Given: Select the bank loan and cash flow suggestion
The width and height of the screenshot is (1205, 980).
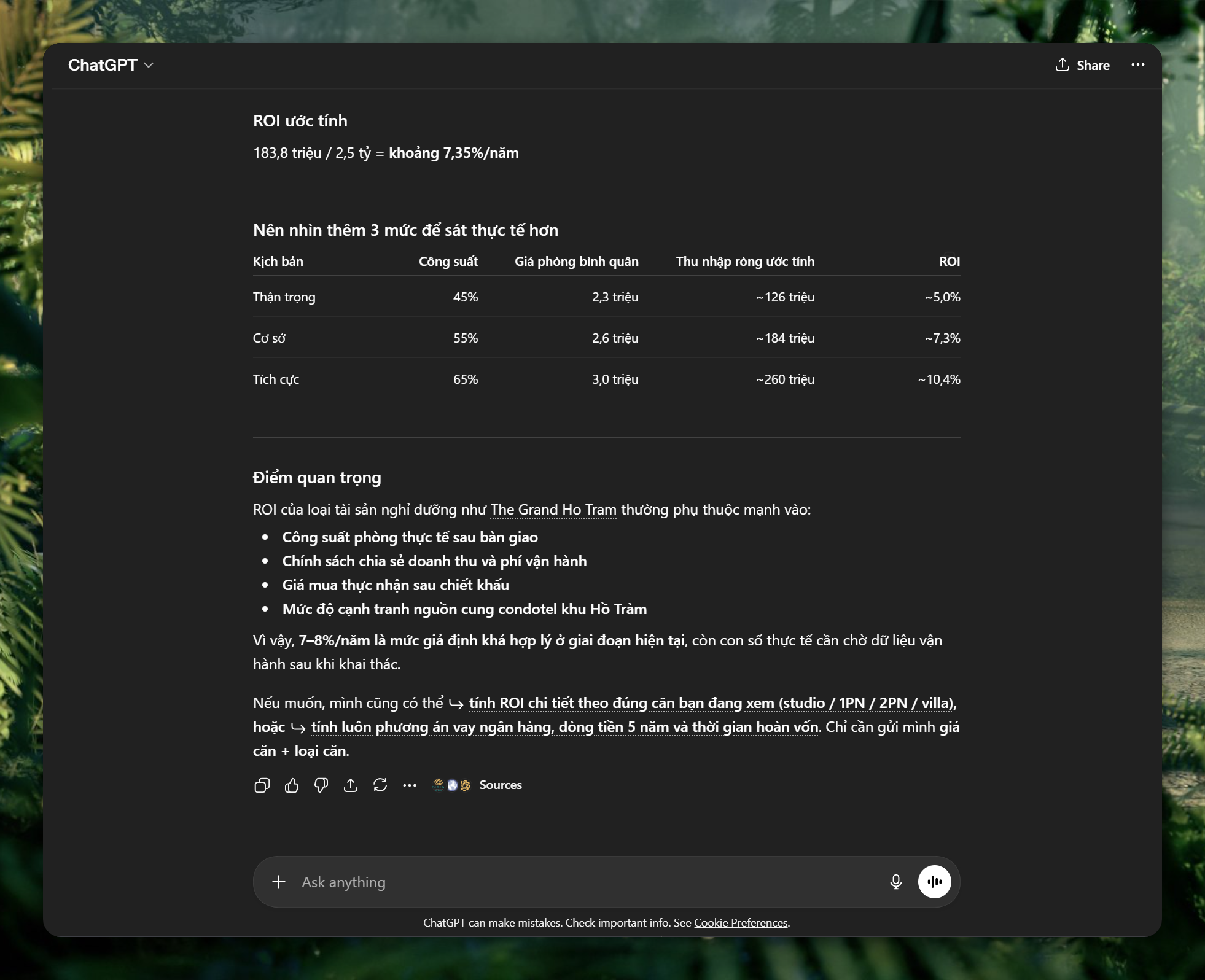Looking at the screenshot, I should click(x=564, y=727).
